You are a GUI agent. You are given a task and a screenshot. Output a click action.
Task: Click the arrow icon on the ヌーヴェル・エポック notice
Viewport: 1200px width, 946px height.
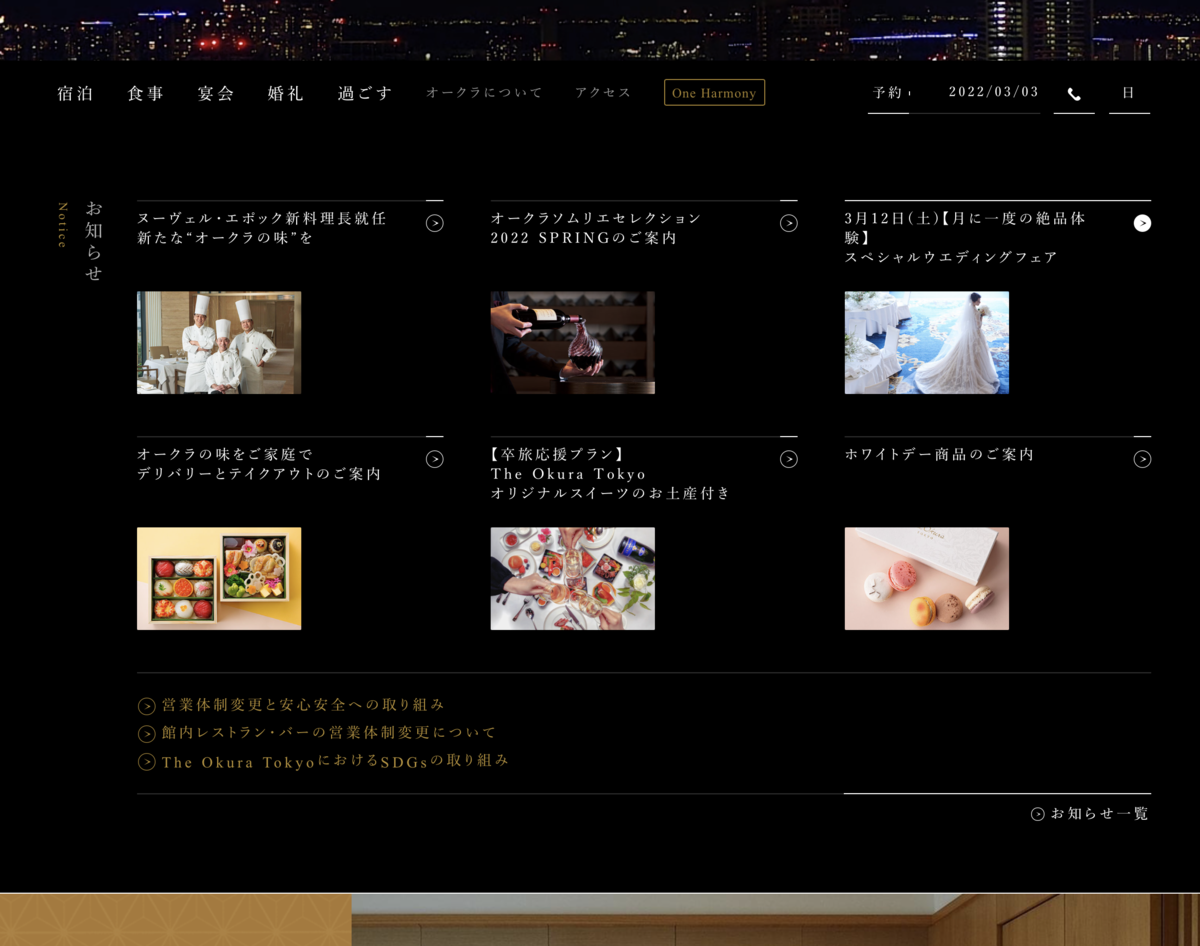[435, 223]
